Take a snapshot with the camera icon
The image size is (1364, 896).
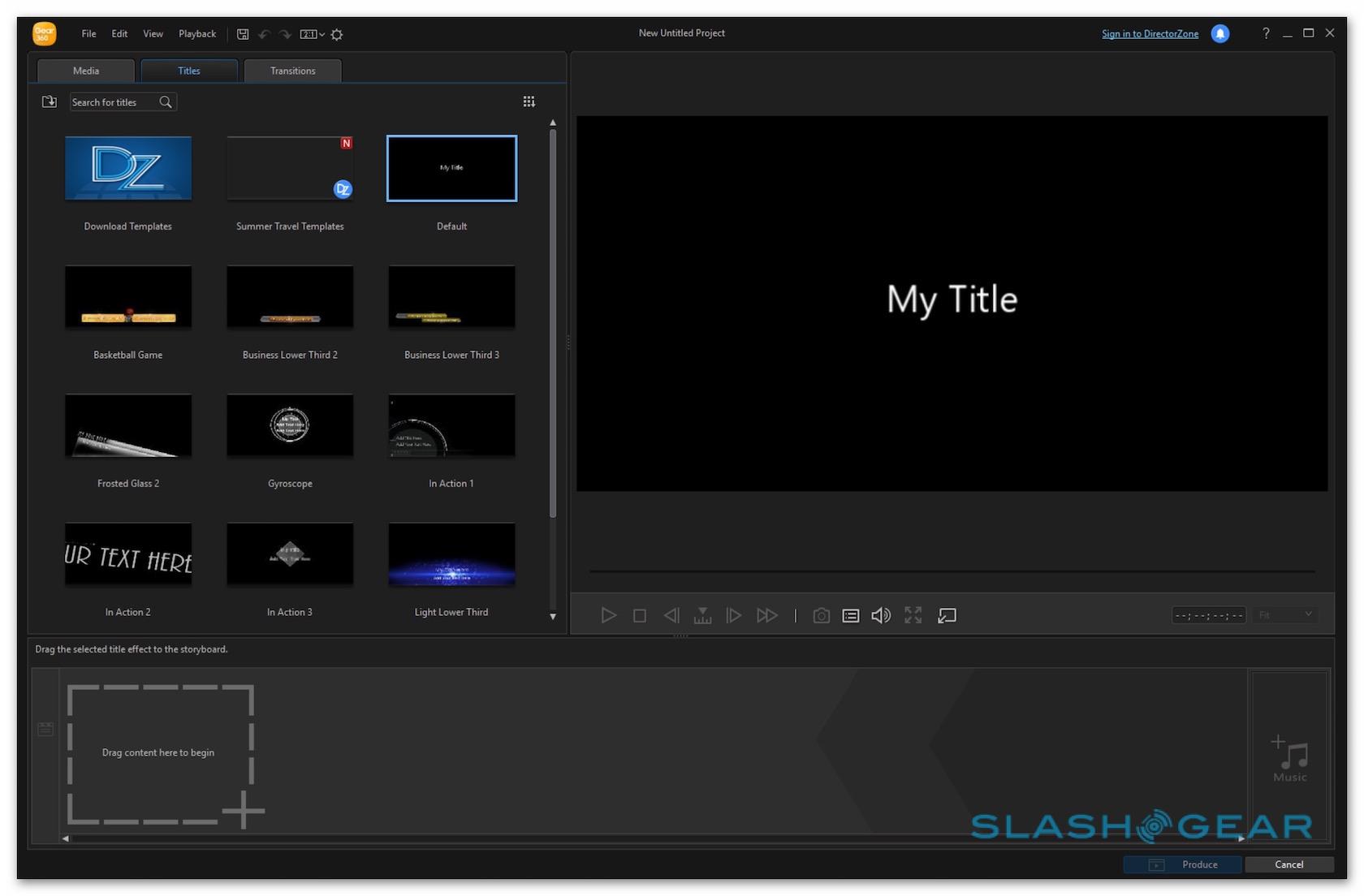[x=821, y=616]
